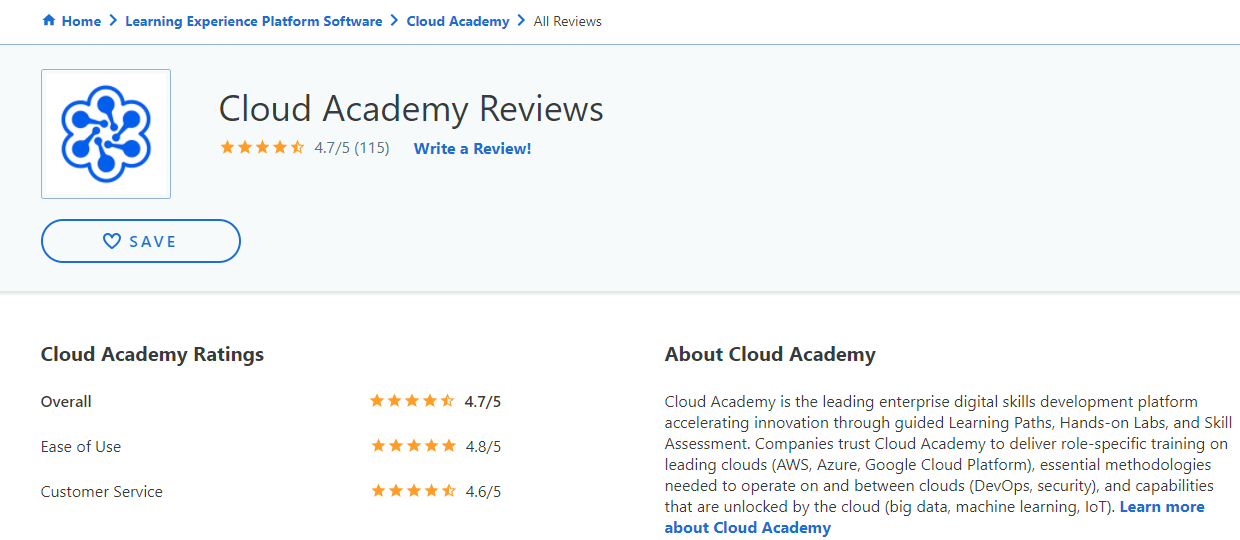Open the Home breadcrumb link

click(x=81, y=21)
